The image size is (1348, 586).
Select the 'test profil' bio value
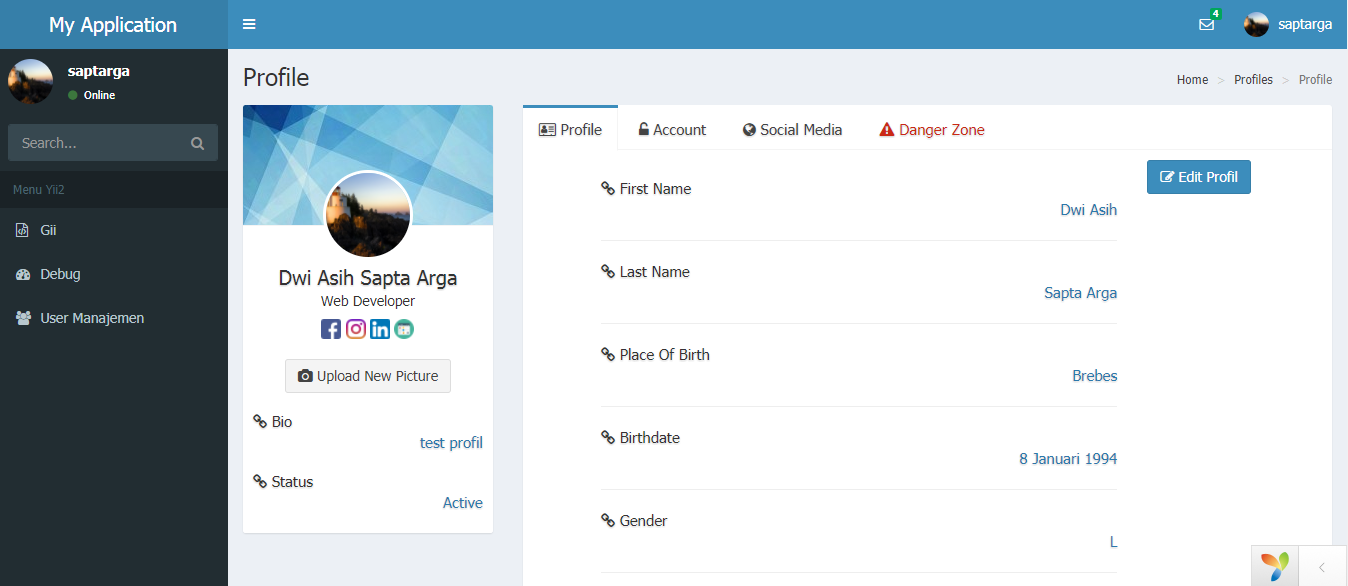[451, 443]
